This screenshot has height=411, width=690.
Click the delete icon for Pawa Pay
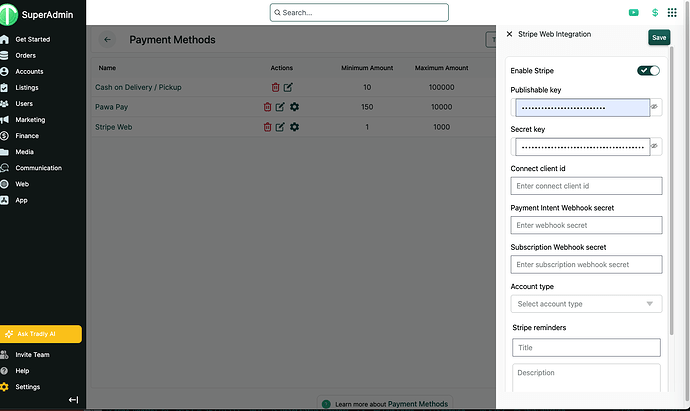tap(267, 107)
